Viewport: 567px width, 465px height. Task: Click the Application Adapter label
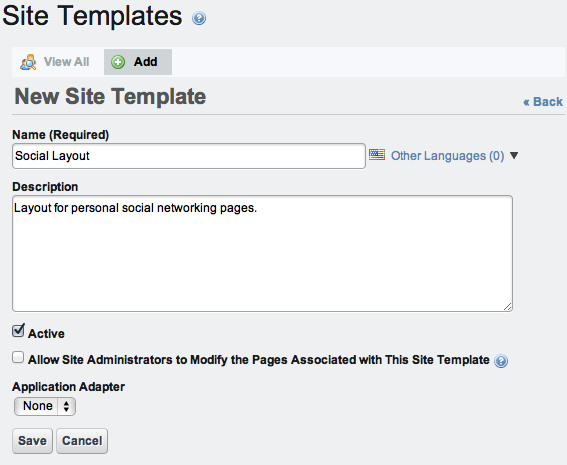coord(68,387)
